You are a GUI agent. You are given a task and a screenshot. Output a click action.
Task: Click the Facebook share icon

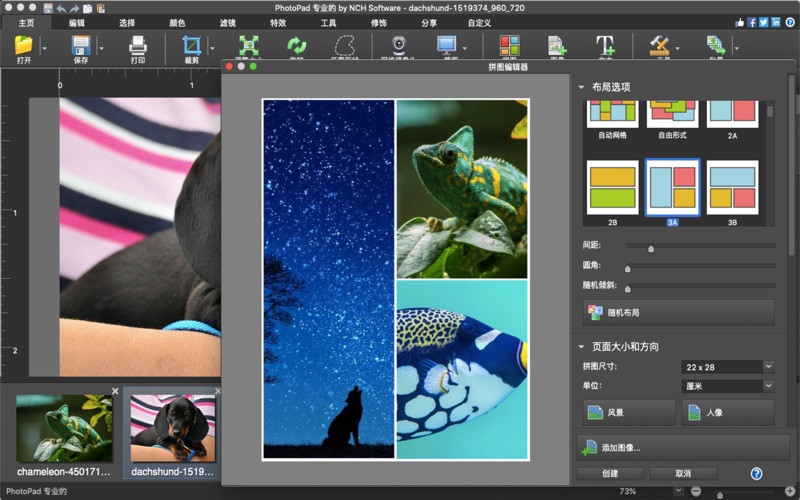coord(751,22)
